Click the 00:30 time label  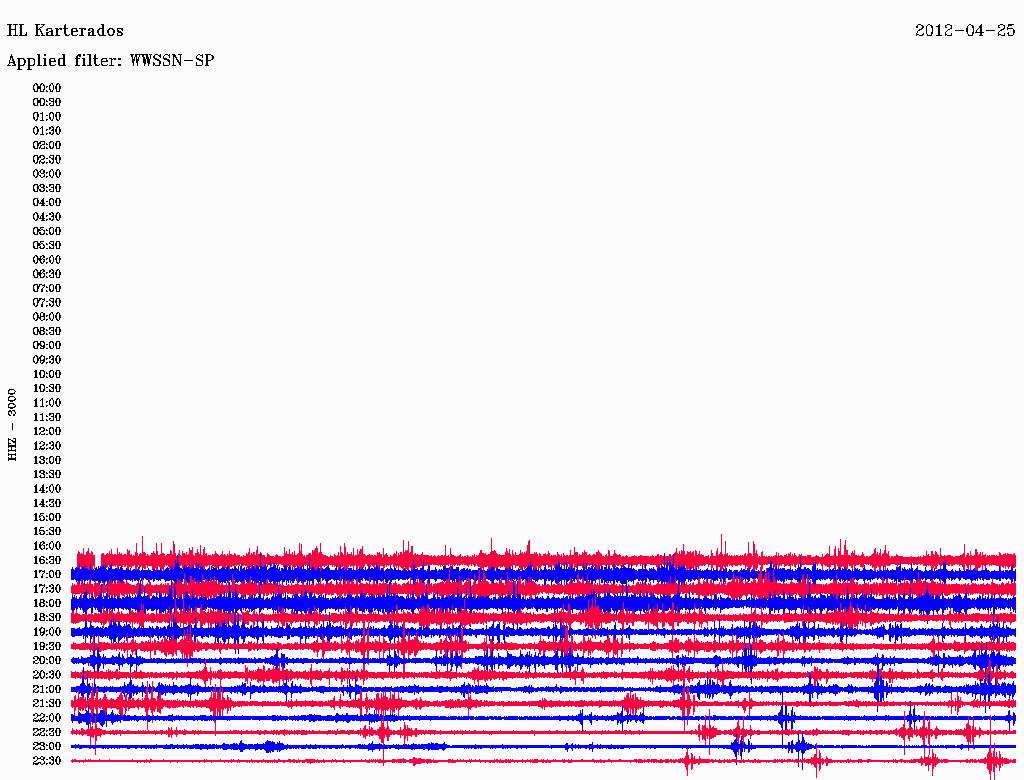[x=46, y=102]
